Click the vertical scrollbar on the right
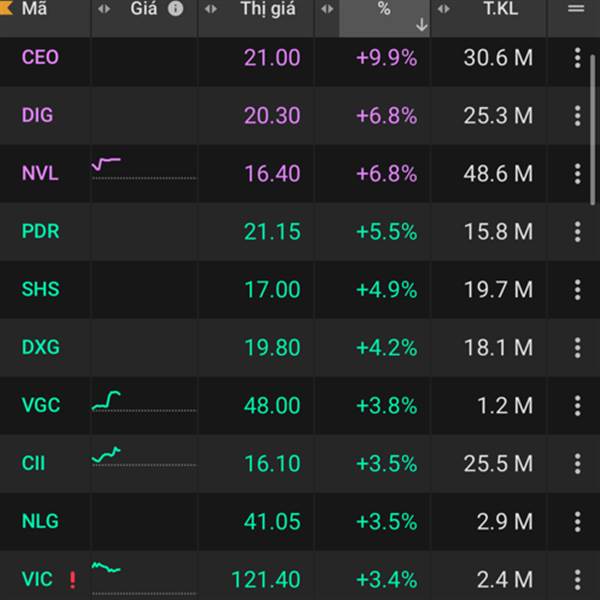Screen dimensions: 600x600 tap(593, 130)
